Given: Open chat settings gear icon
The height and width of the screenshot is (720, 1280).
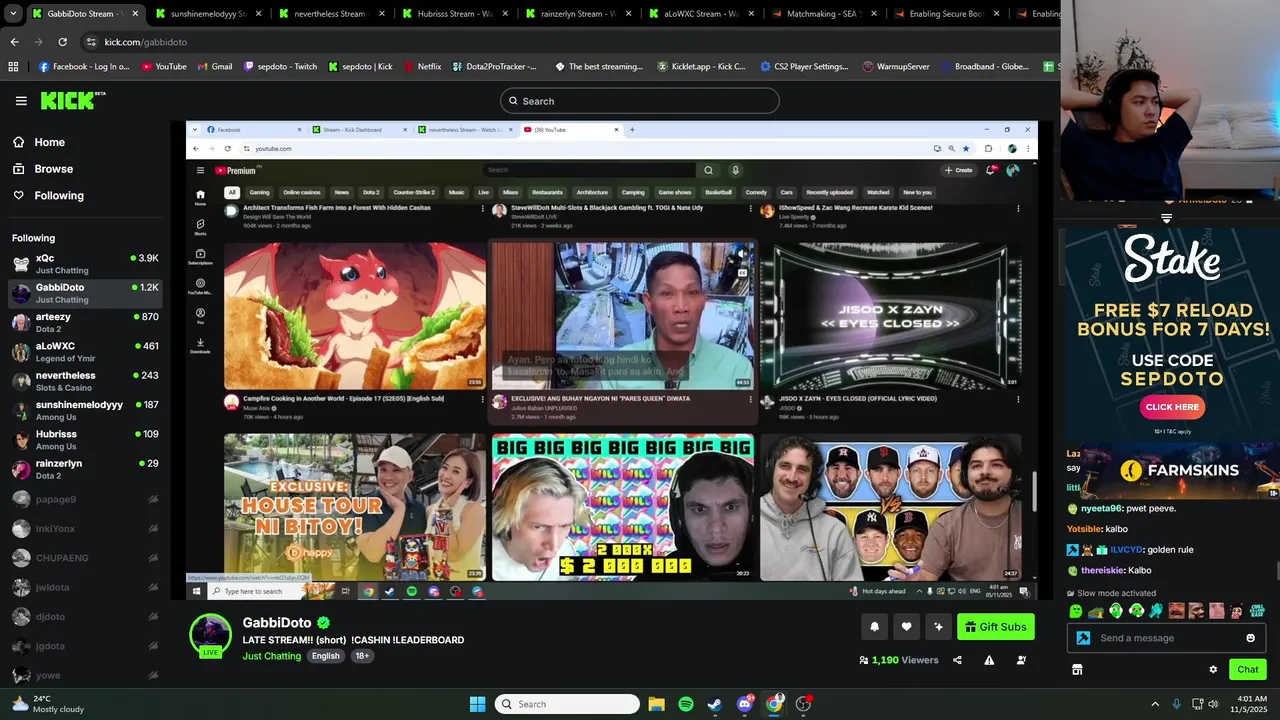Looking at the screenshot, I should (1213, 670).
